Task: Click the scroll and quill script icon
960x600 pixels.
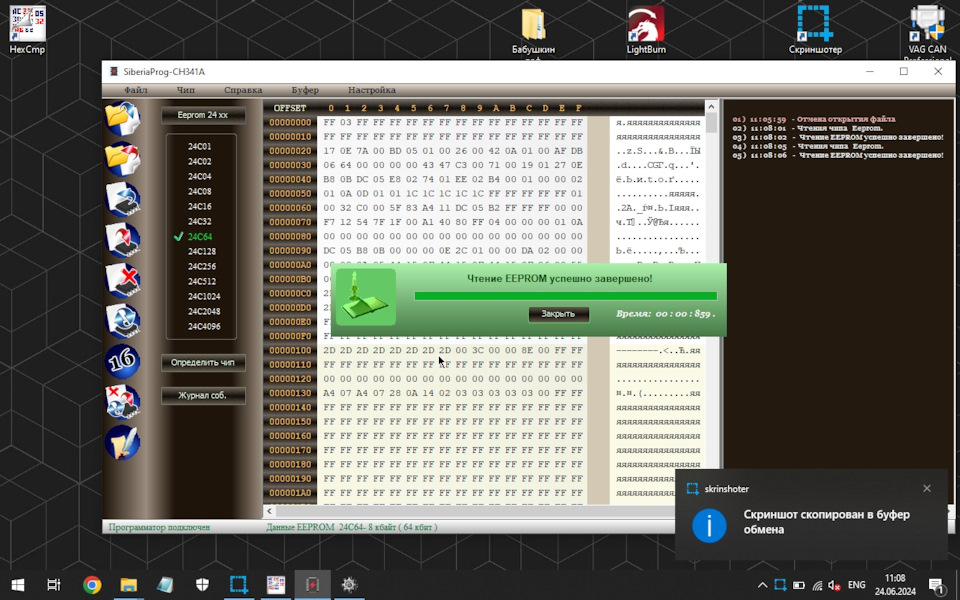Action: [122, 442]
